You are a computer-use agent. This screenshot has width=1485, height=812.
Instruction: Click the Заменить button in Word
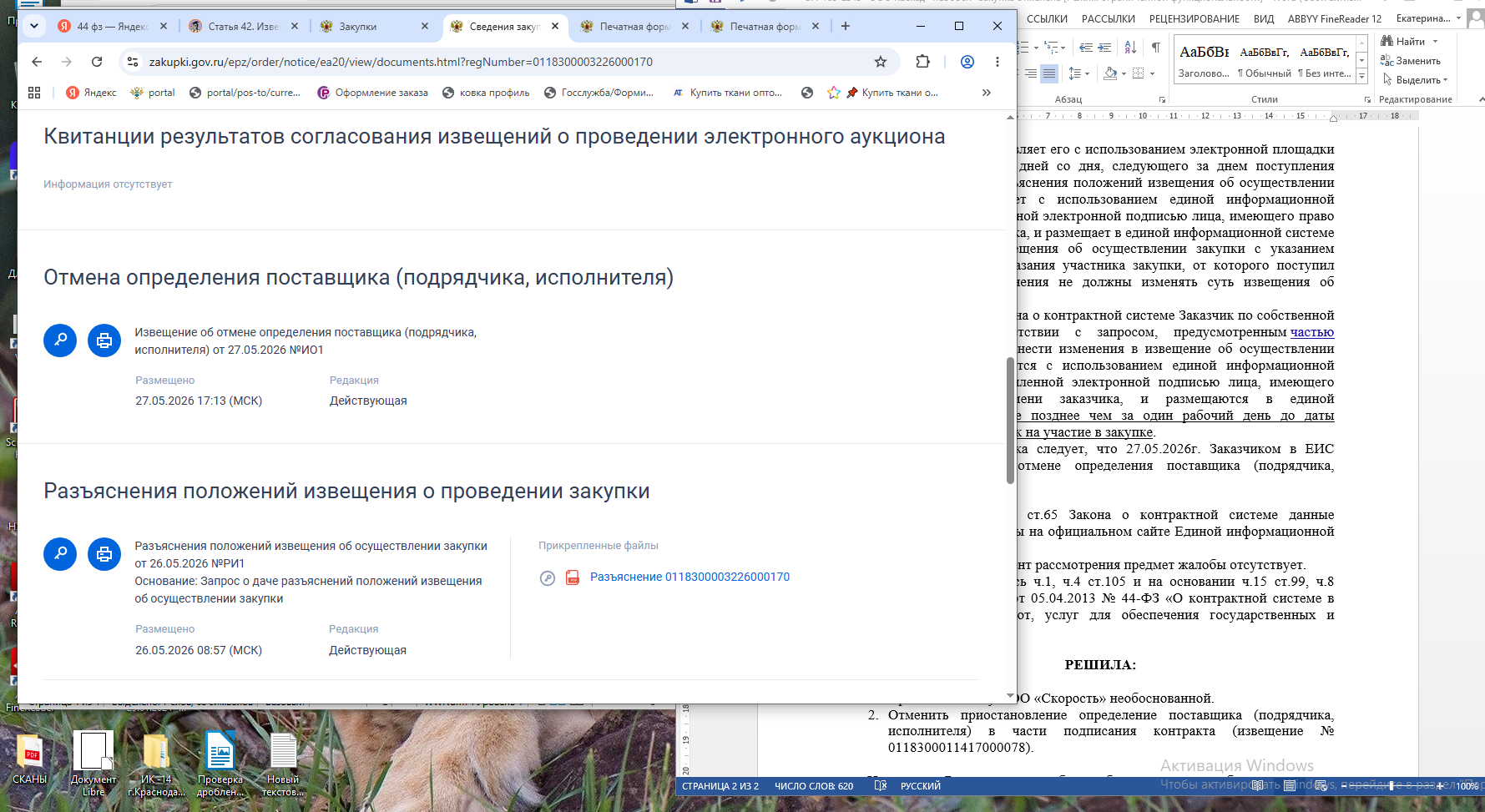click(1411, 61)
